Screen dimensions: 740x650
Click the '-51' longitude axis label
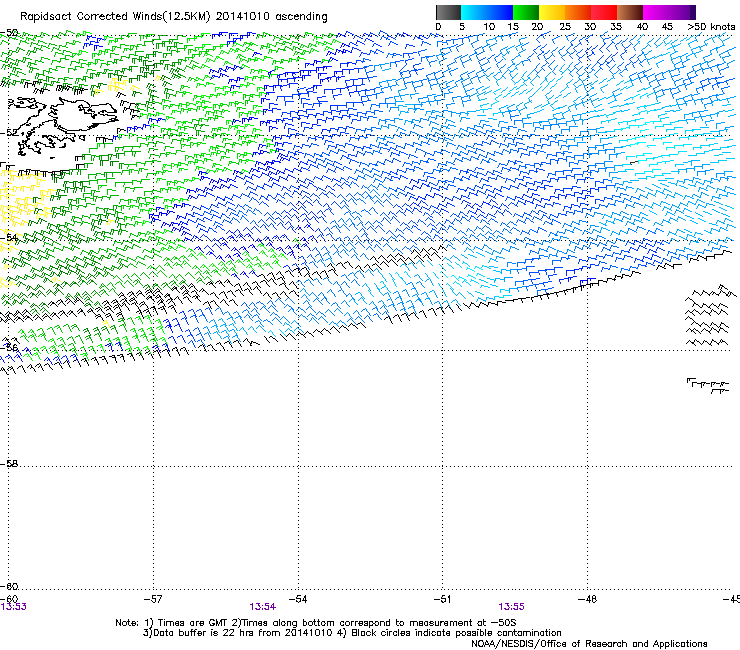(x=442, y=599)
